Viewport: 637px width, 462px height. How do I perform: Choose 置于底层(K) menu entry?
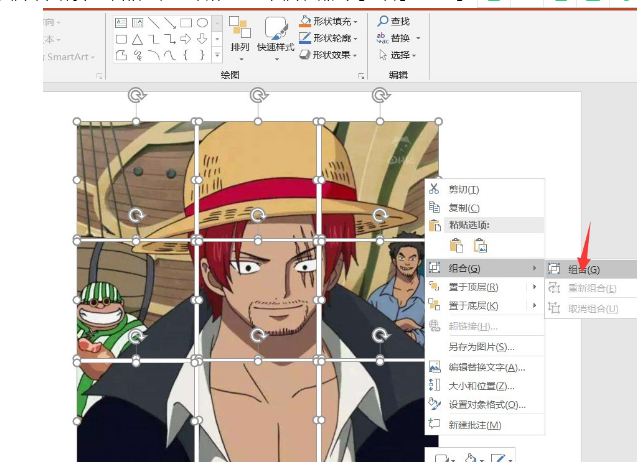pyautogui.click(x=484, y=306)
